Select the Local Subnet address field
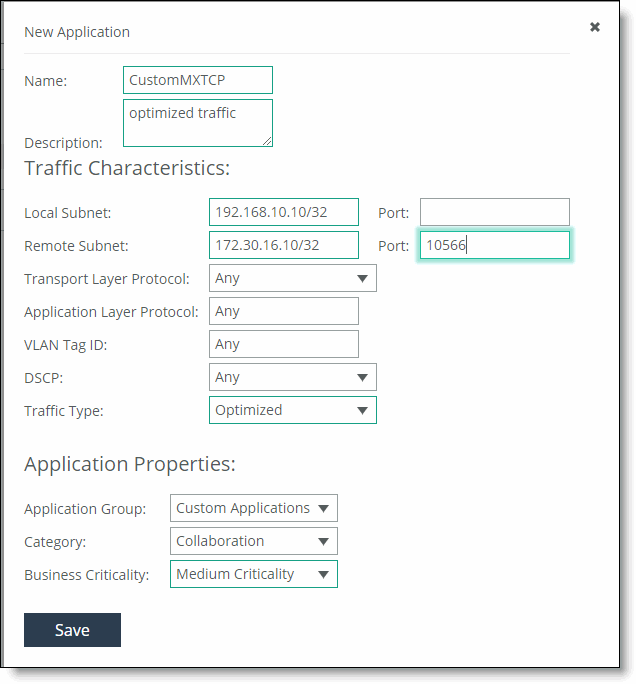 tap(283, 212)
